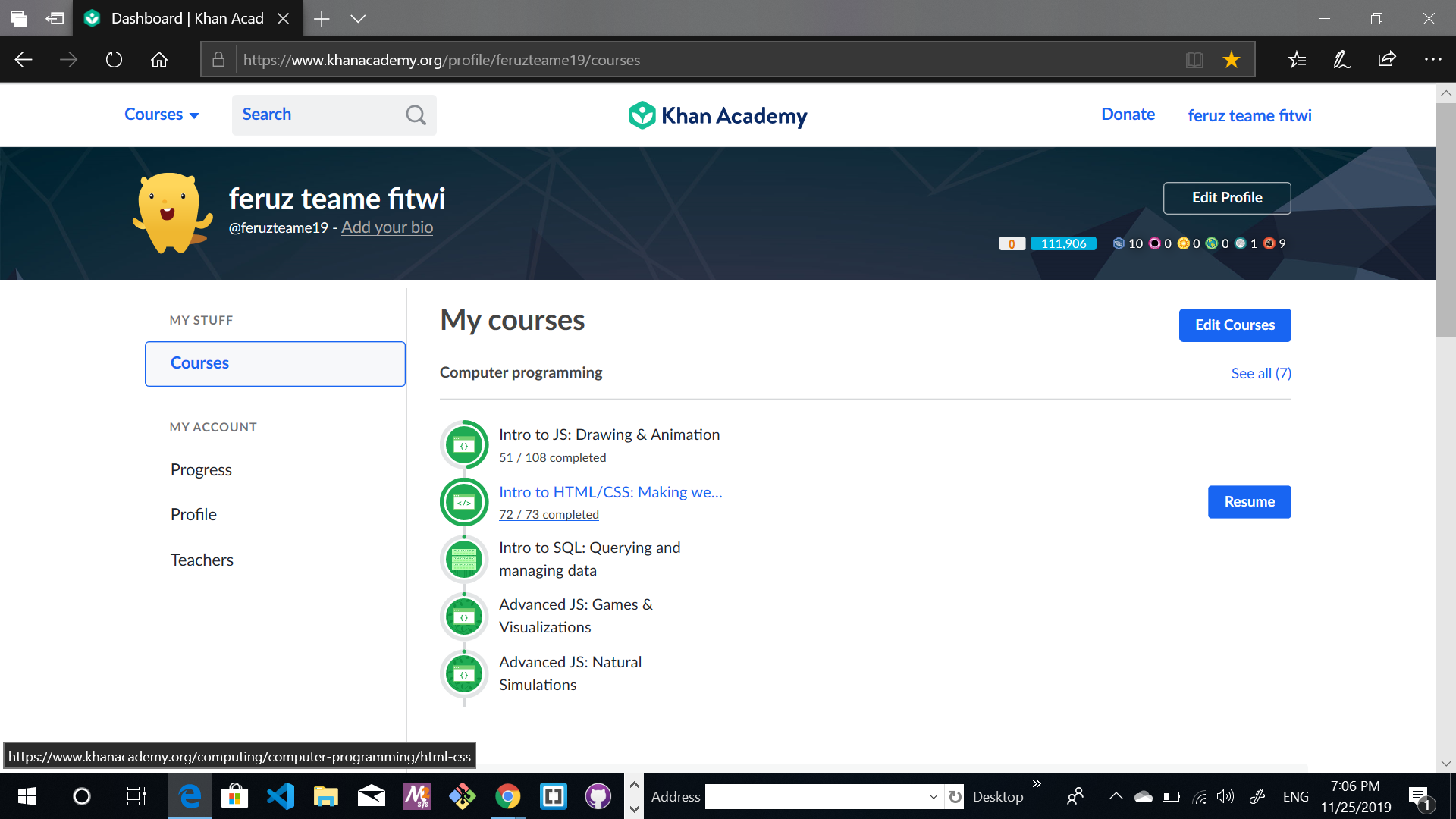Image resolution: width=1456 pixels, height=819 pixels.
Task: Open GitHub Desktop from taskbar
Action: pos(598,796)
